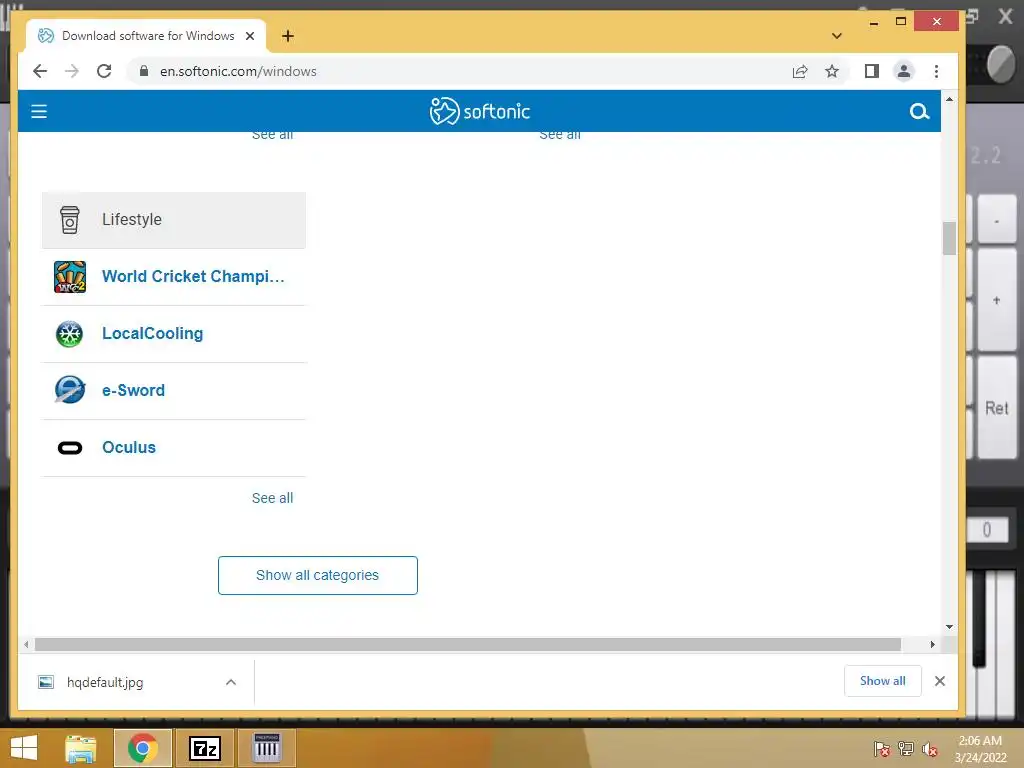Click the Lifestyle coffee cup icon
The width and height of the screenshot is (1024, 768).
coord(69,220)
